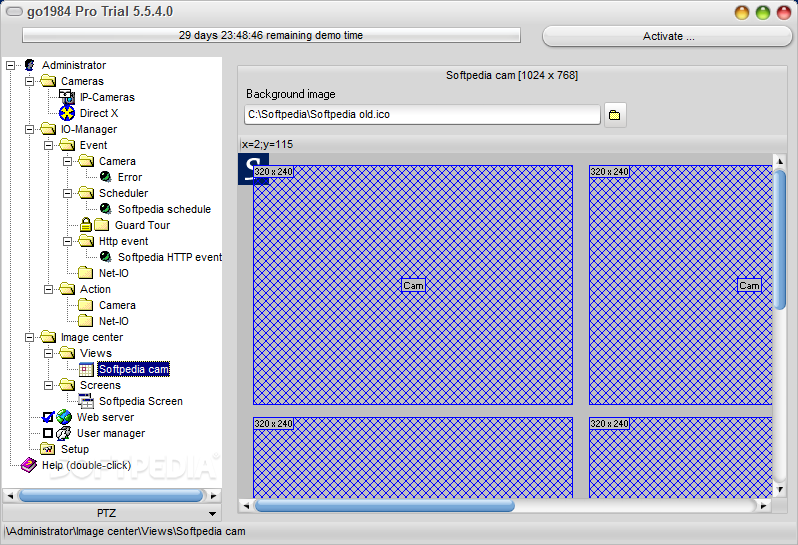
Task: Click the Softpedia S background logo
Action: pyautogui.click(x=253, y=167)
